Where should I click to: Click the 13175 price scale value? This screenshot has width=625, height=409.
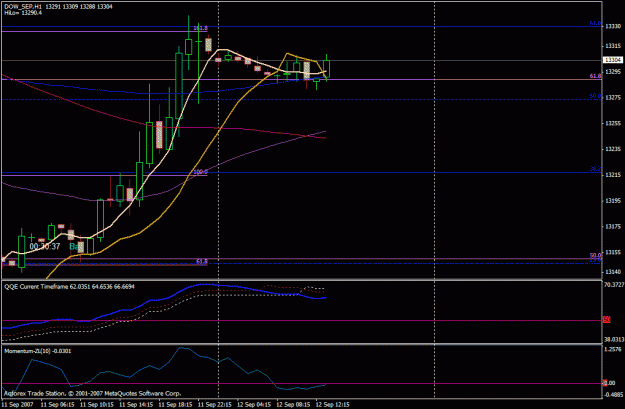click(613, 227)
